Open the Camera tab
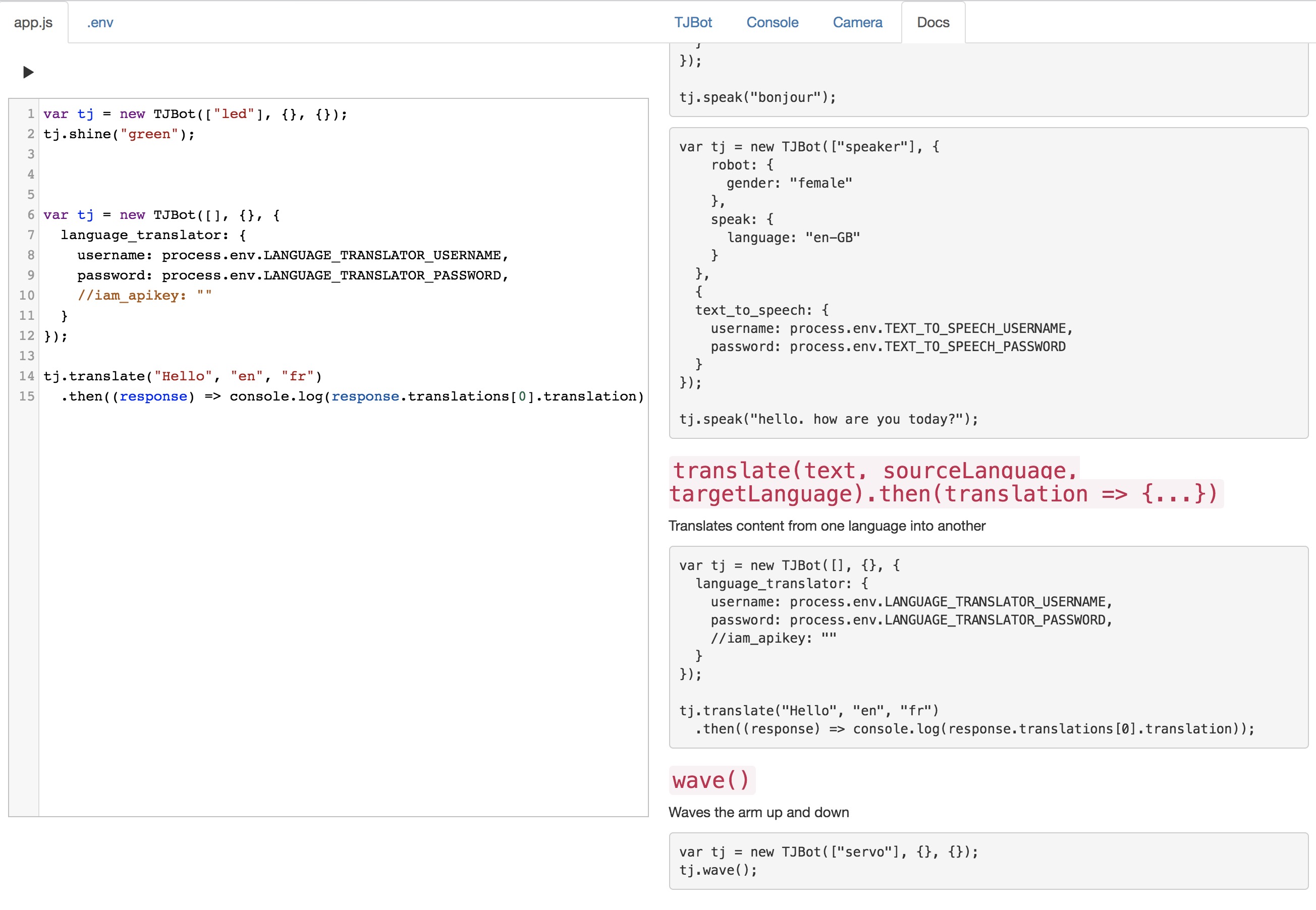The image size is (1316, 910). point(857,22)
